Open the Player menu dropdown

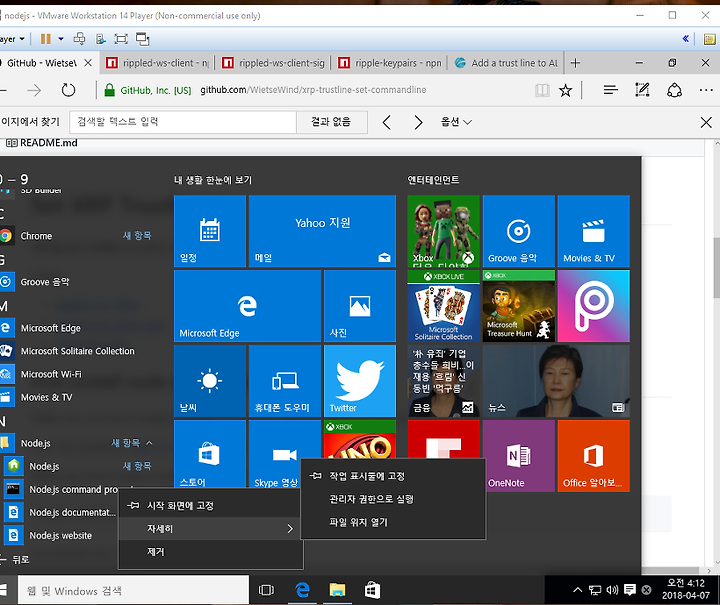tap(12, 39)
